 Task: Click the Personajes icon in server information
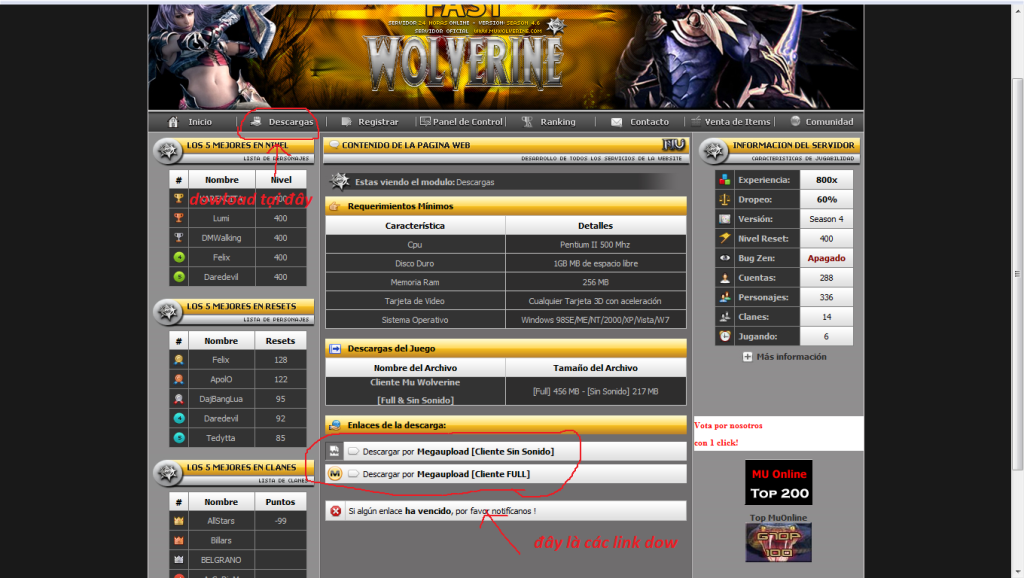(725, 297)
